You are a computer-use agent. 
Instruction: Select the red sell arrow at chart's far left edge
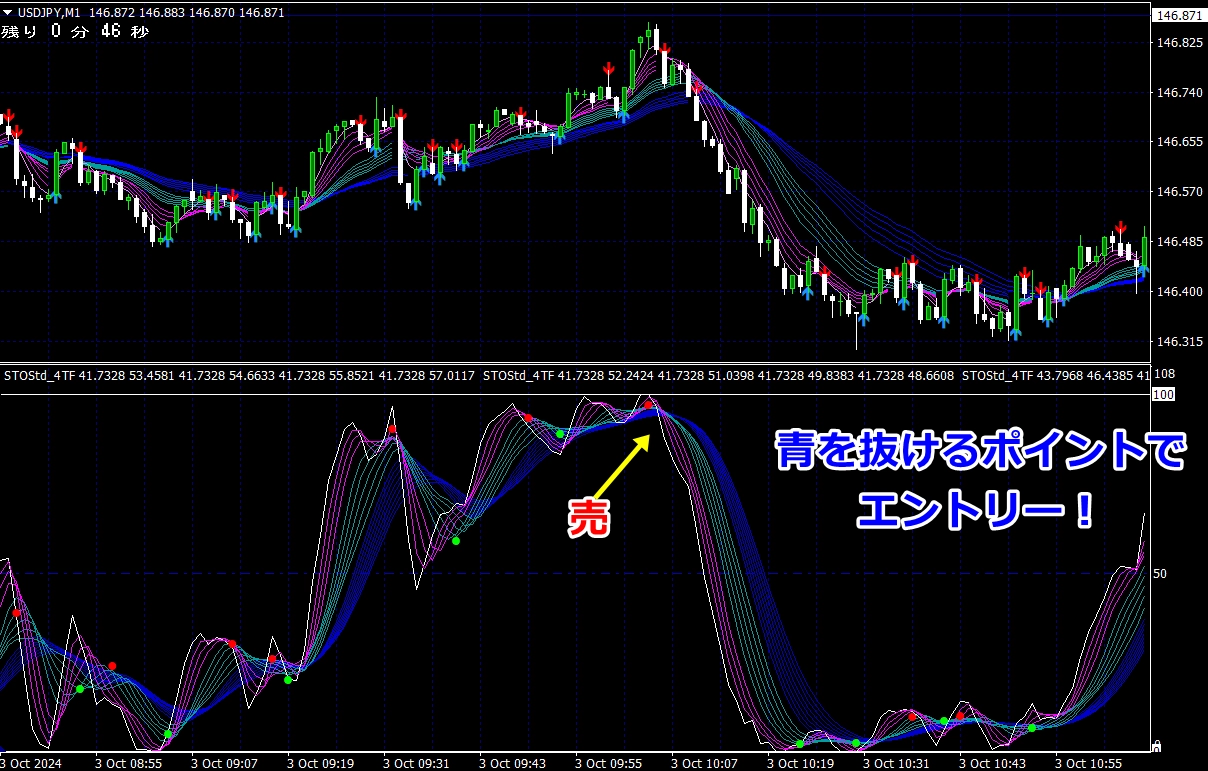[x=9, y=114]
